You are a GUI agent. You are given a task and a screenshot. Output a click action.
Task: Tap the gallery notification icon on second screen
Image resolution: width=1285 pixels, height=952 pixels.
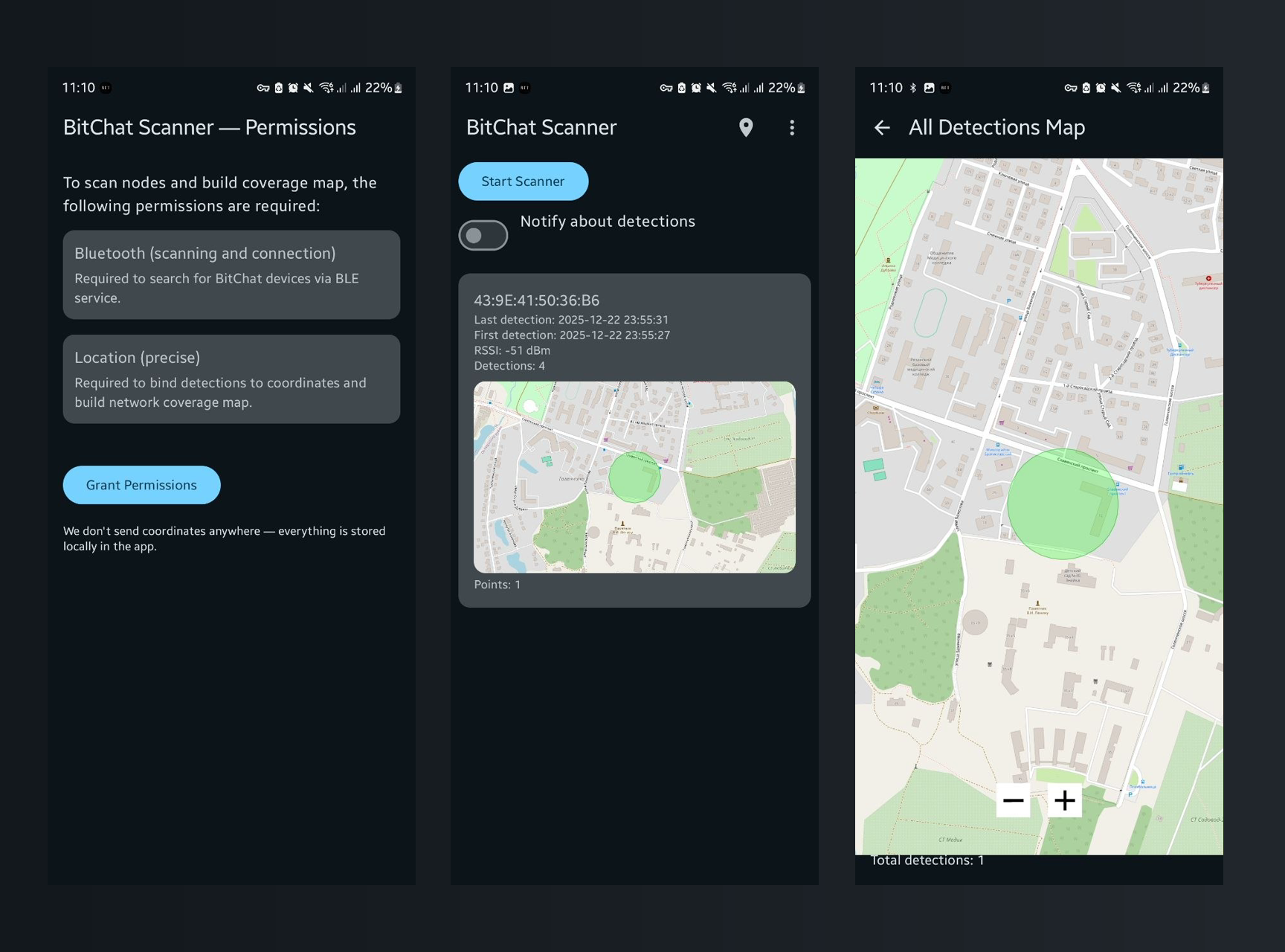click(x=509, y=88)
